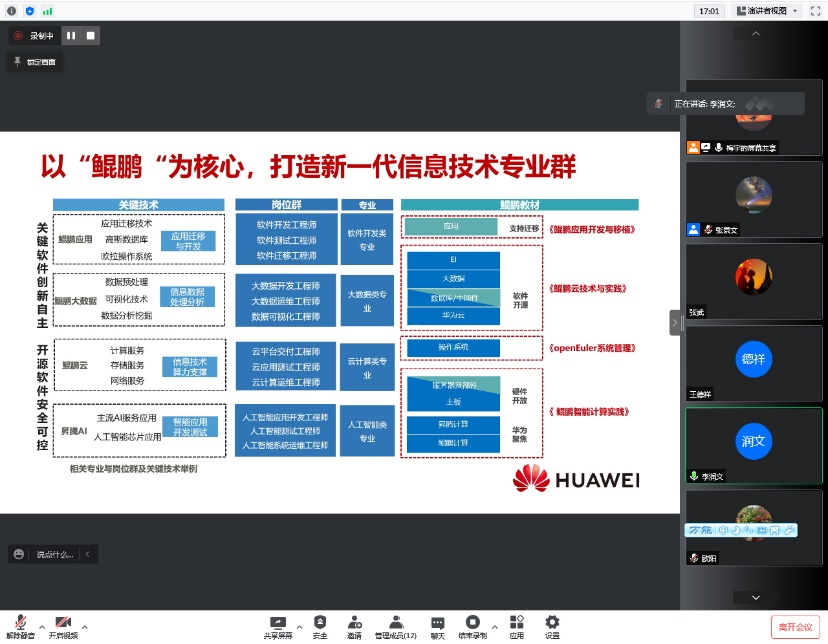This screenshot has height=644, width=828.
Task: Select 王德祥 participant thumbnail
Action: (x=754, y=363)
